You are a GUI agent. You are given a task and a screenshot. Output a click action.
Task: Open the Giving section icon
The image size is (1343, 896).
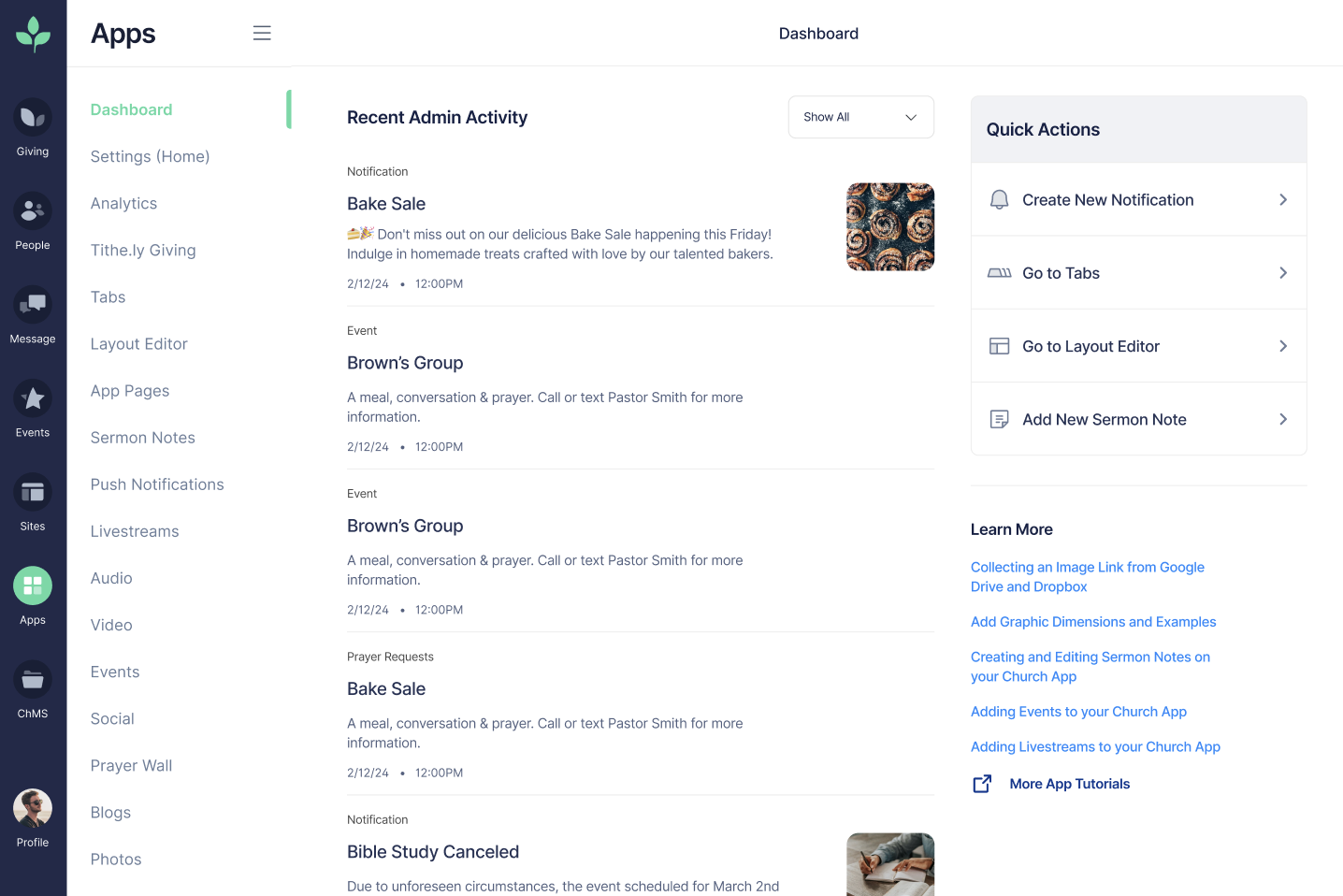point(33,118)
